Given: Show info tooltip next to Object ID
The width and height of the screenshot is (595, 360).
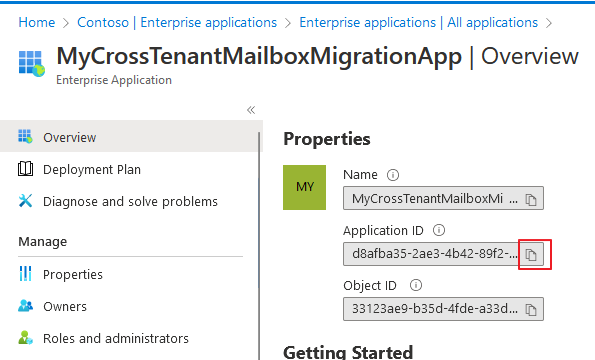Looking at the screenshot, I should [416, 285].
